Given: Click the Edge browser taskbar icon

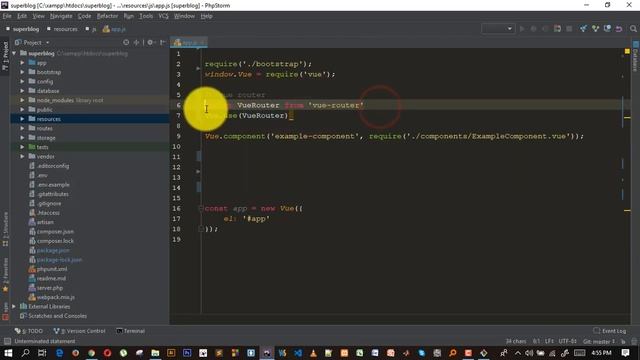Looking at the screenshot, I should coord(60,353).
